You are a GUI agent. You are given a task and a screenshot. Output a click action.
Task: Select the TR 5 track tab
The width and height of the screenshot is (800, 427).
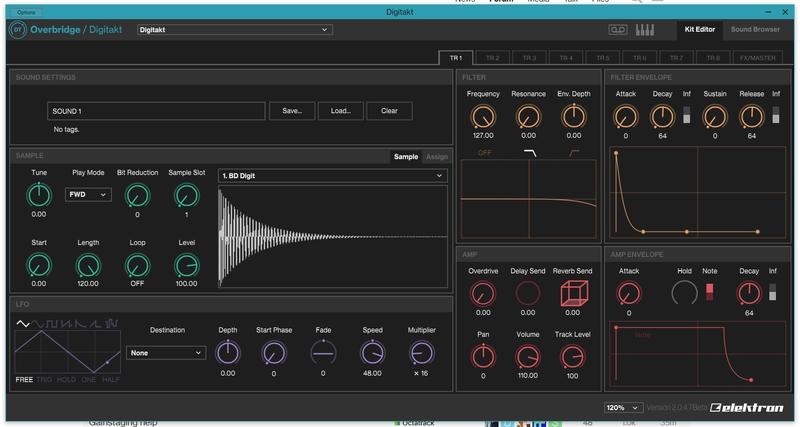click(x=603, y=58)
